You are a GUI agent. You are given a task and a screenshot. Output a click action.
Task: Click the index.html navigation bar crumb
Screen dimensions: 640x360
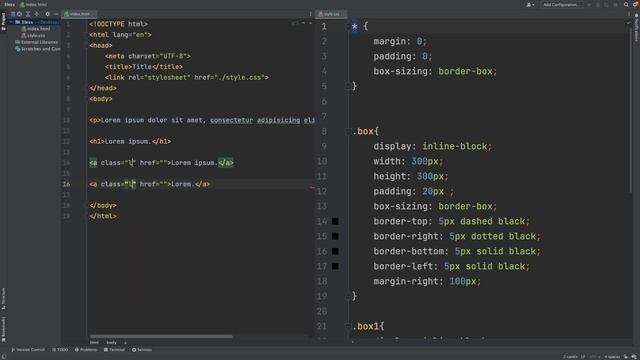(33, 4)
